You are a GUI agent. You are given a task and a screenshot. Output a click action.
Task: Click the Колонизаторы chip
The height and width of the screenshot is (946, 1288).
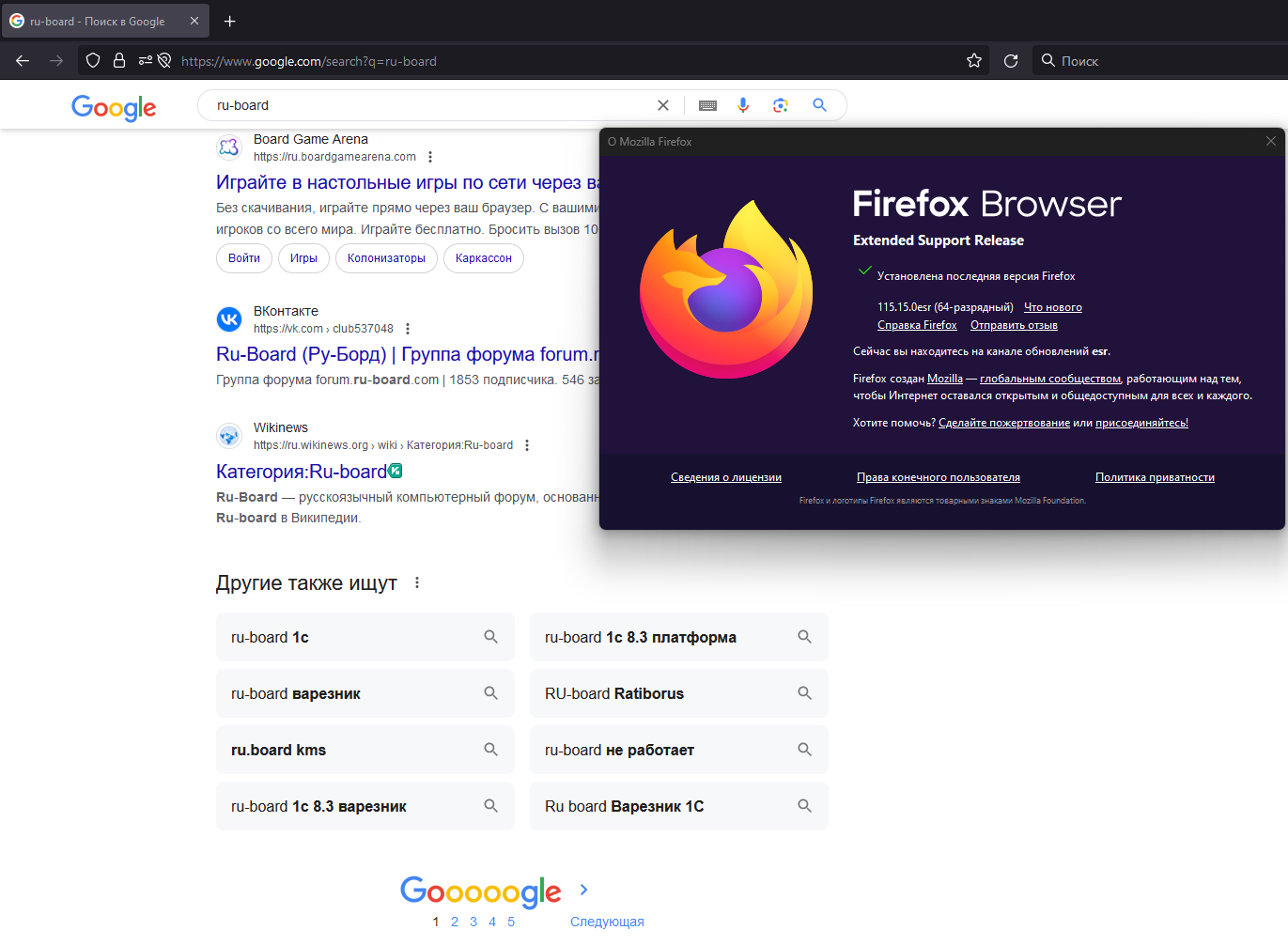[386, 258]
